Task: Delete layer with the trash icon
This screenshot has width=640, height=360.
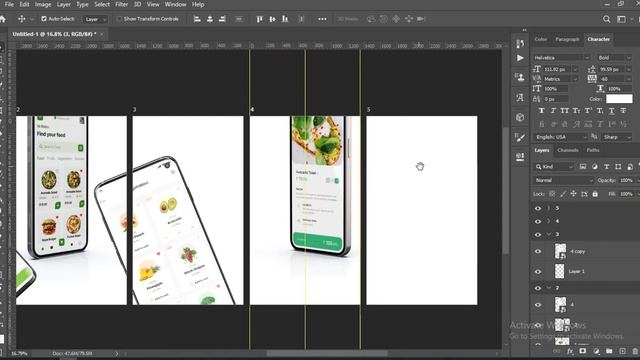Action: pyautogui.click(x=635, y=351)
